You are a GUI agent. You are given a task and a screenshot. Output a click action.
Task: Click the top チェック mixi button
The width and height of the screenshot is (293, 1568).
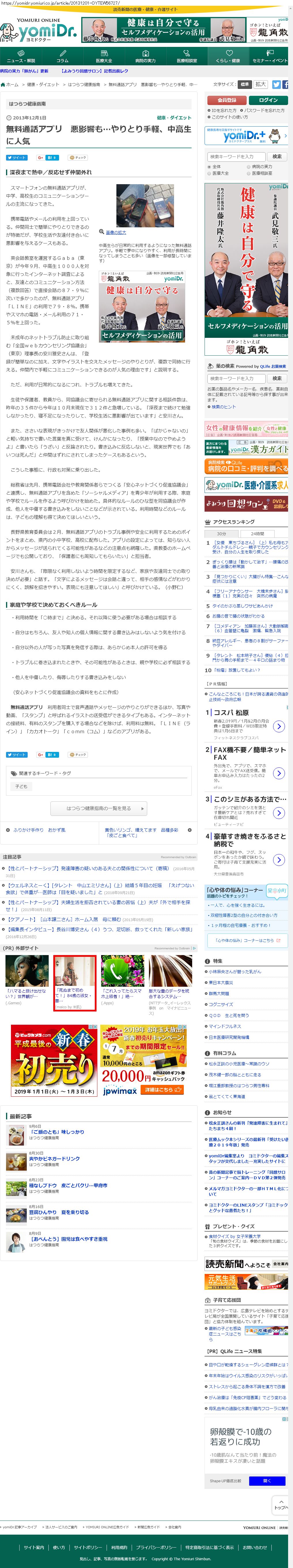(78, 158)
